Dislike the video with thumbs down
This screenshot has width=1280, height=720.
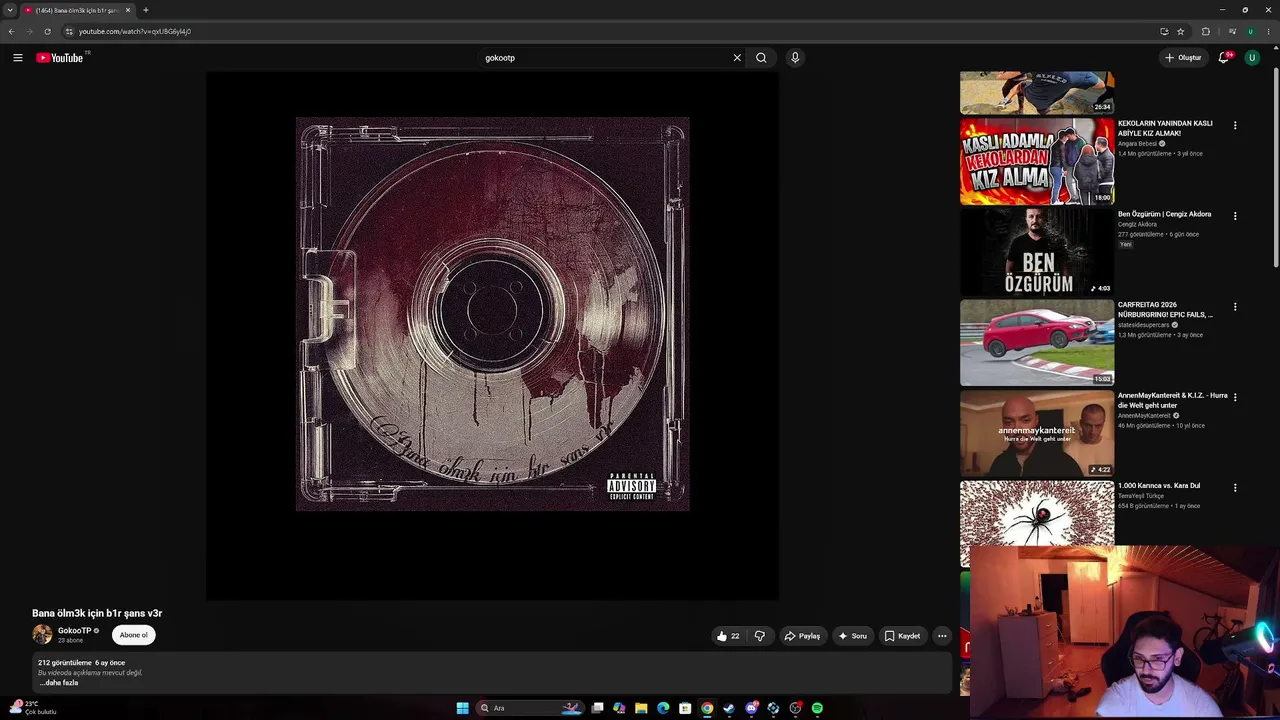coord(760,636)
